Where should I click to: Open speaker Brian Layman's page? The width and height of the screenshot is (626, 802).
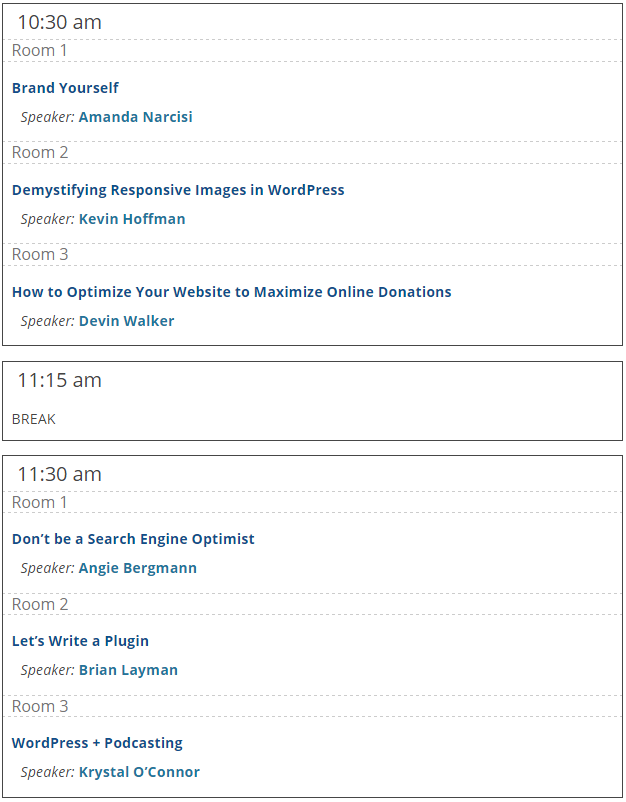point(128,670)
